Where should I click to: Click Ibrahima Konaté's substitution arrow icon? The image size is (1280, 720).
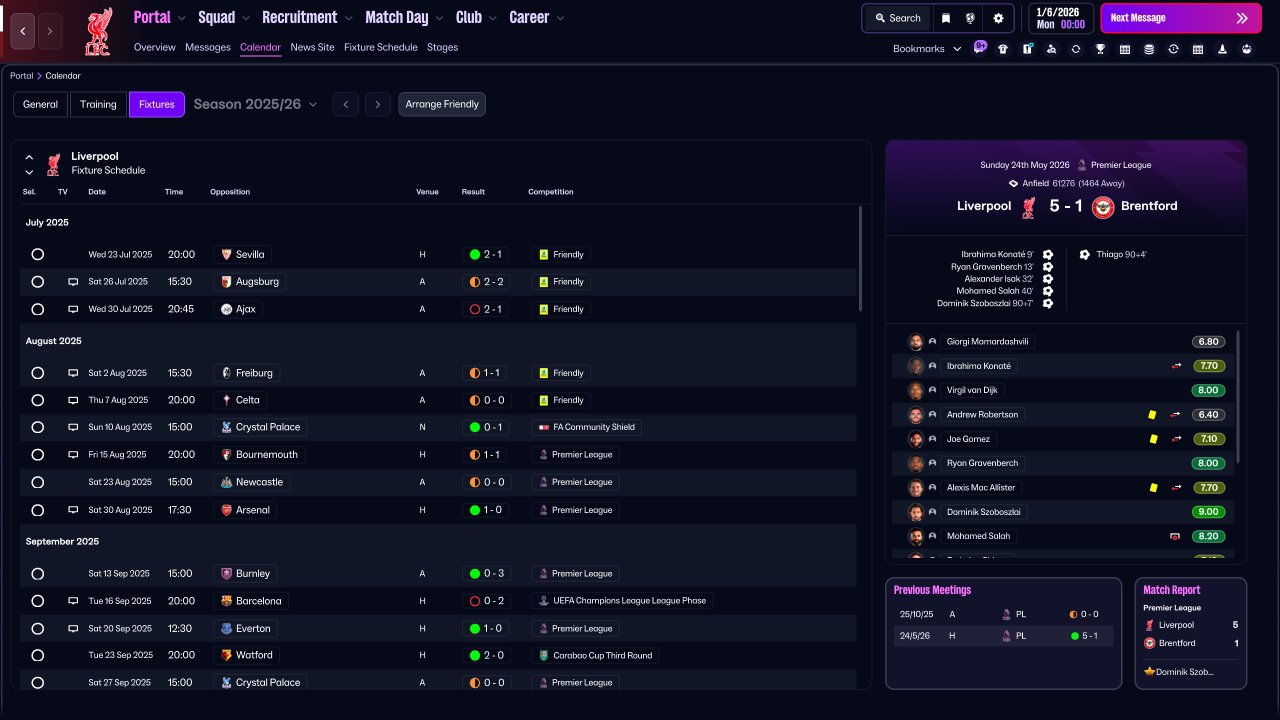[x=1176, y=366]
